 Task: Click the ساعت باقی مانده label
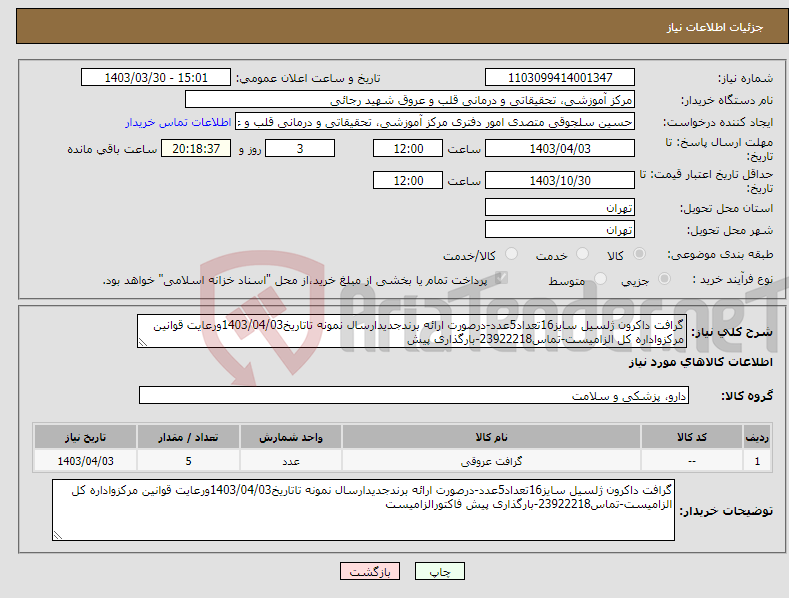point(112,150)
